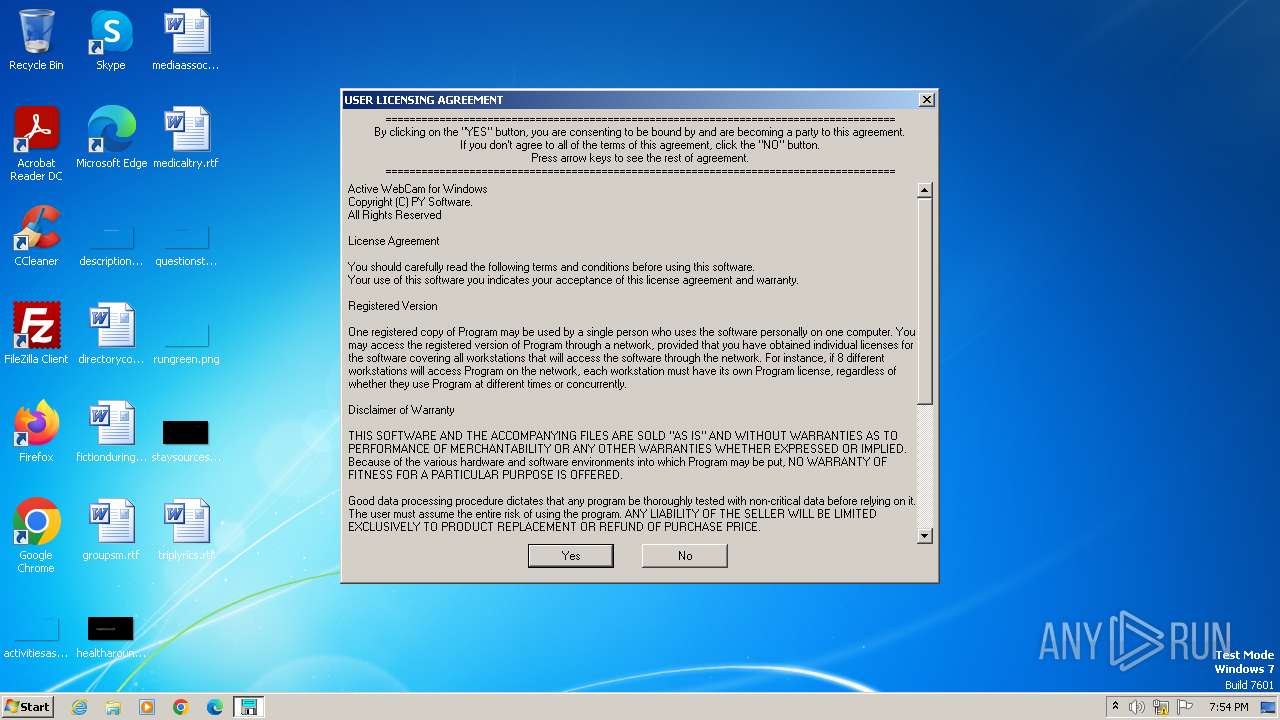Click the license text scrollbar thumb
The width and height of the screenshot is (1280, 720).
[x=924, y=301]
